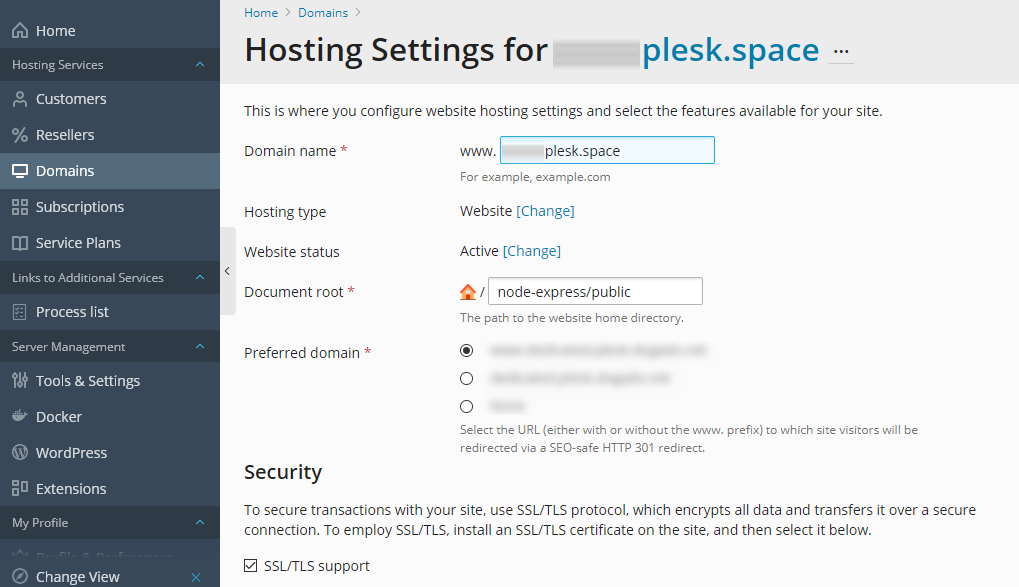Collapse the Hosting Services section

click(200, 64)
